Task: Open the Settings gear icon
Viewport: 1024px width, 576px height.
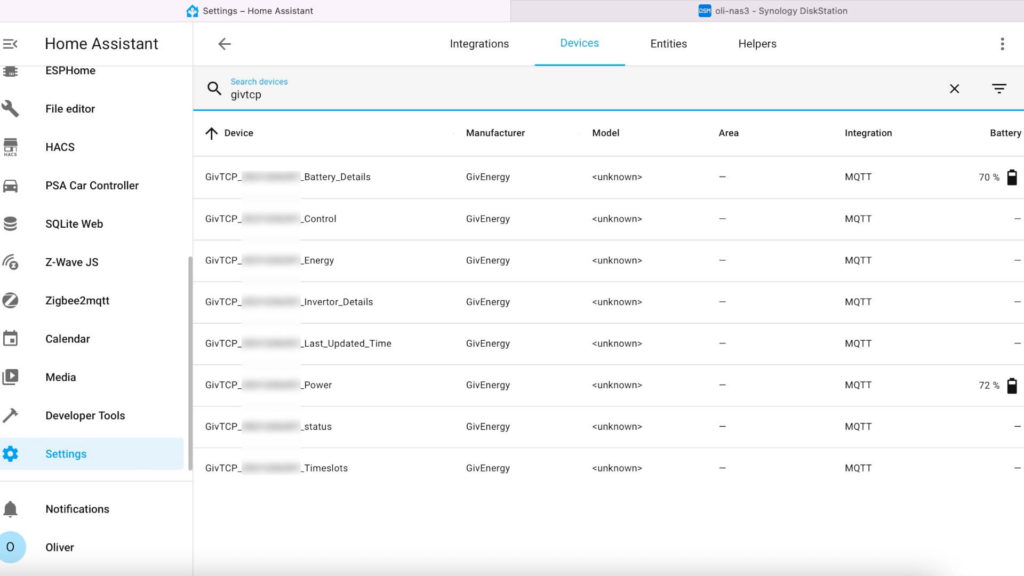Action: (10, 454)
